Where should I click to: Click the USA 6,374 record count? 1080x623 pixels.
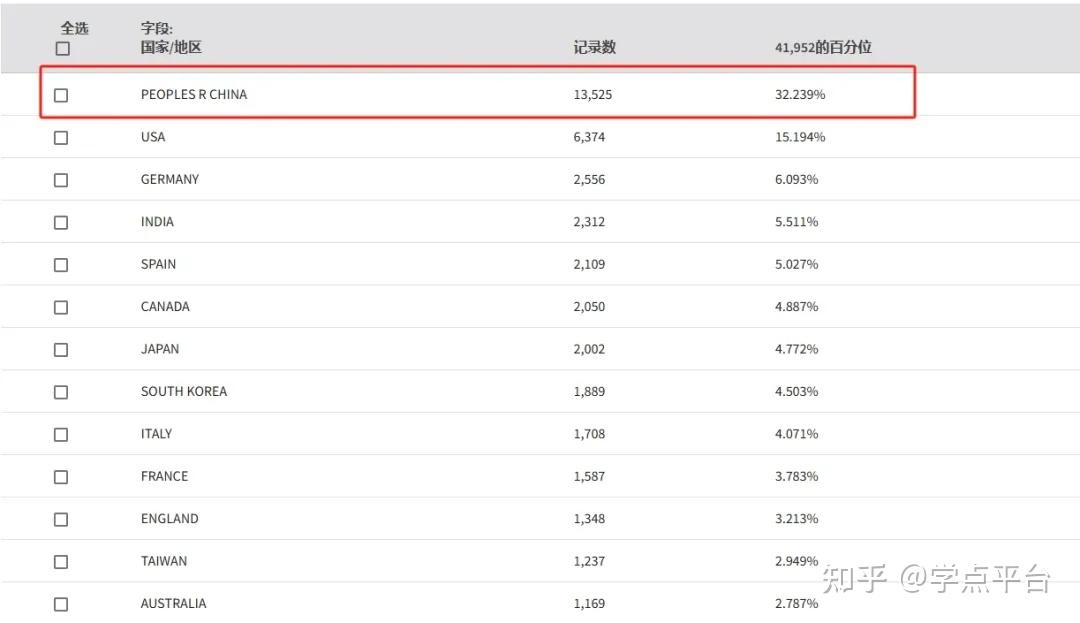[589, 137]
